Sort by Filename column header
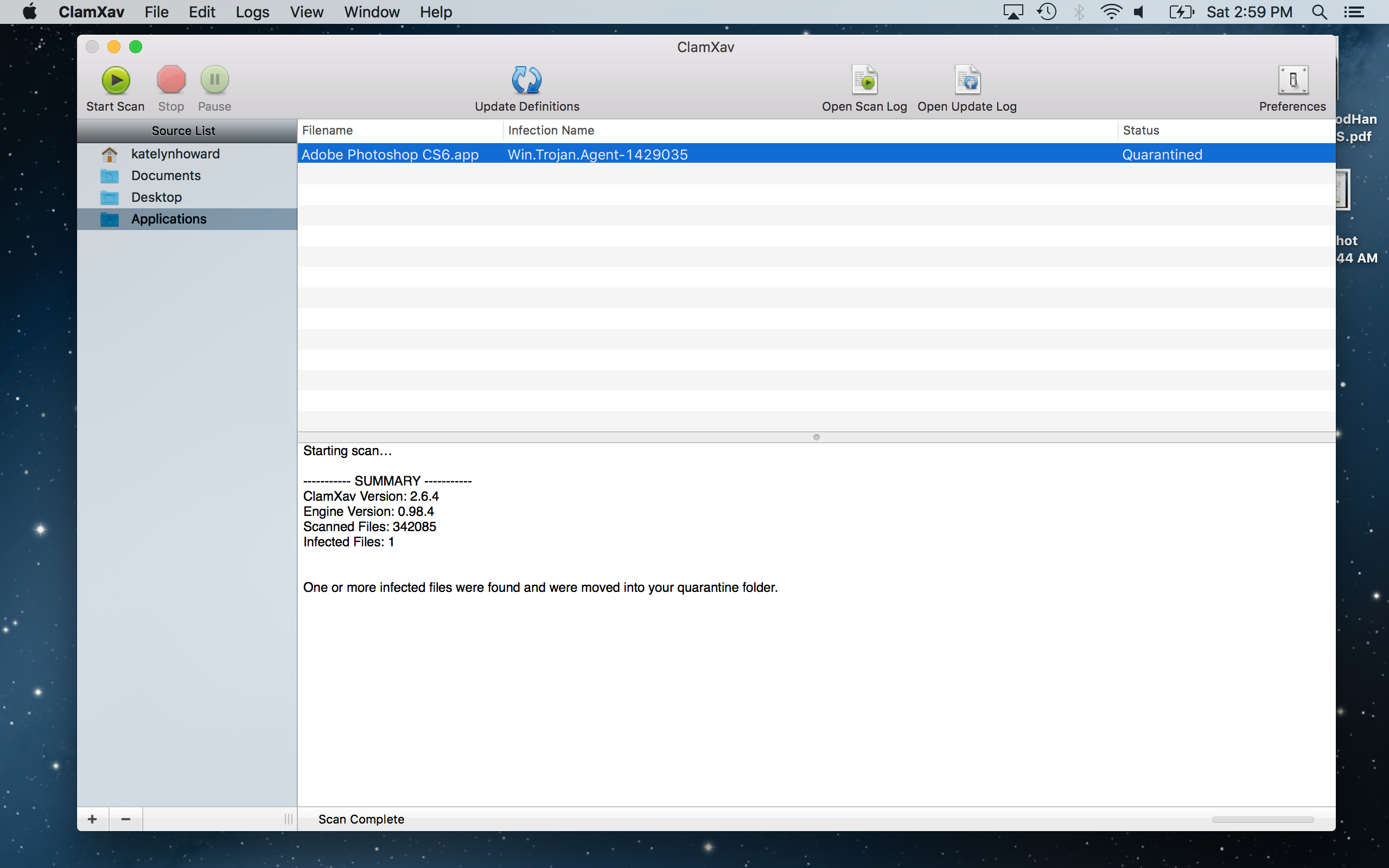 click(x=327, y=130)
